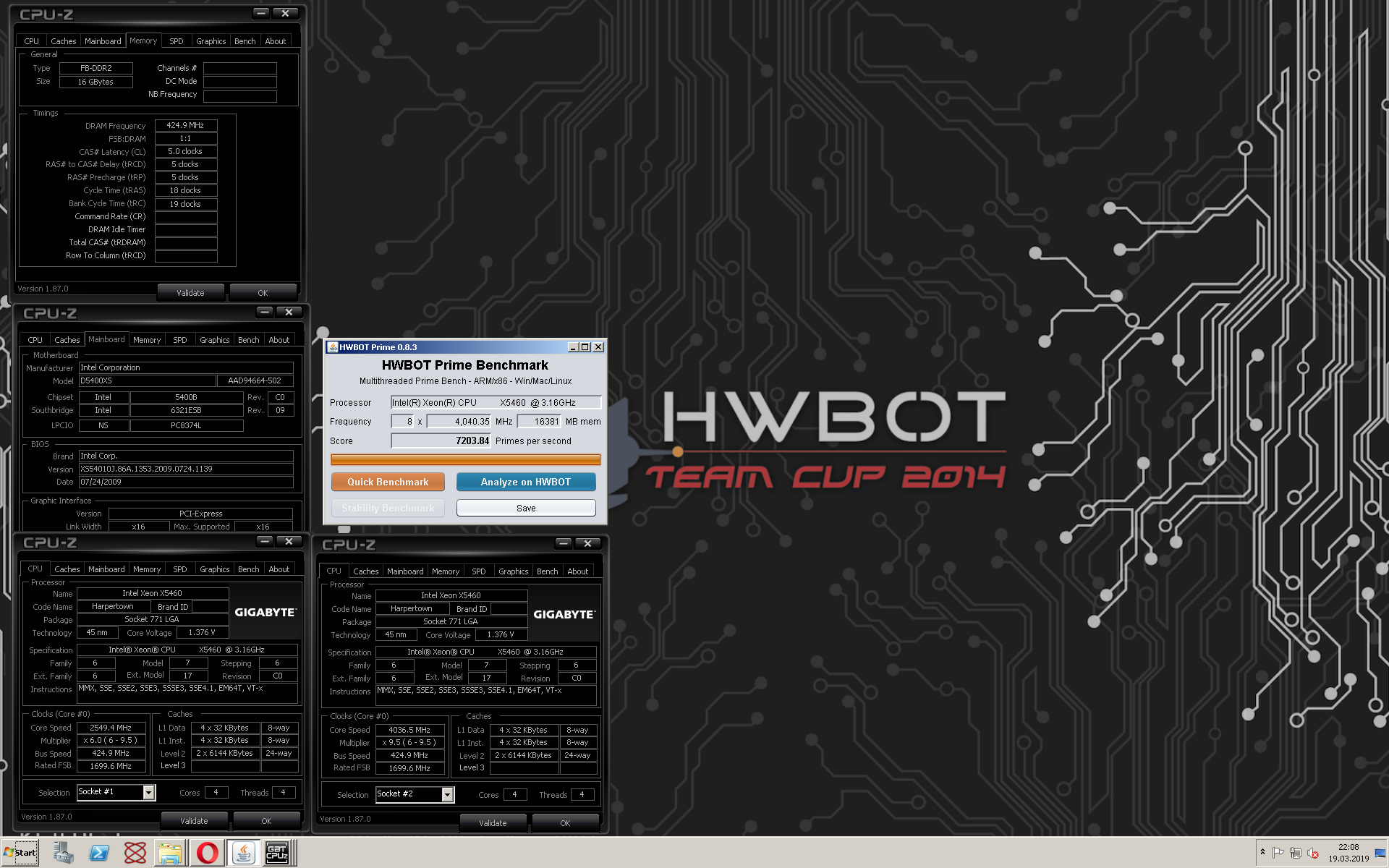The width and height of the screenshot is (1389, 868).
Task: Click the 5400B chipset value
Action: pos(186,397)
